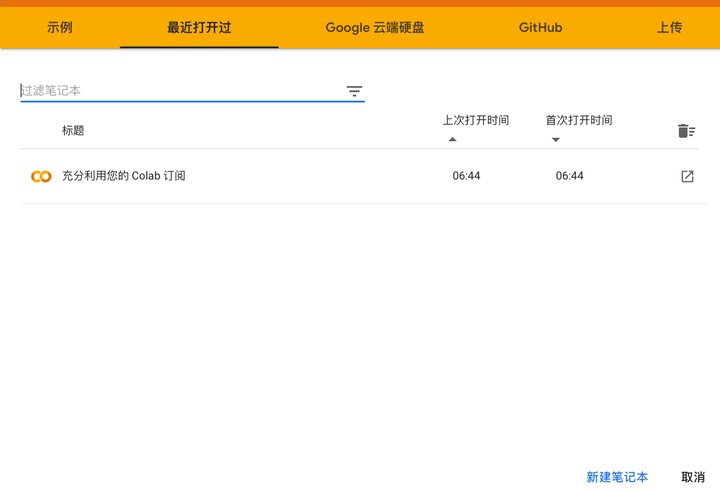Click the 新建笔记本 button
The image size is (720, 492).
[x=617, y=477]
